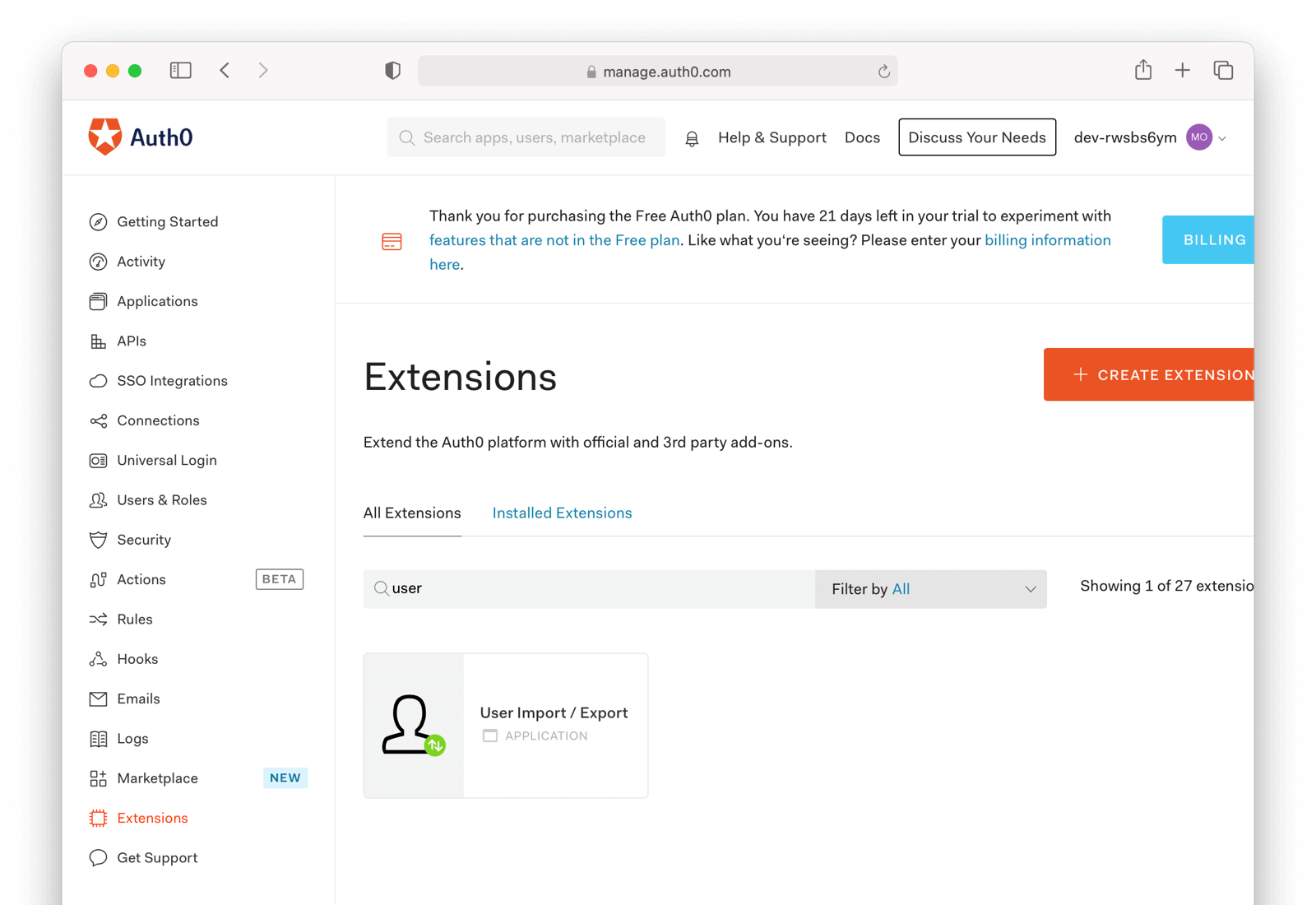Click the notifications bell icon

pos(692,137)
